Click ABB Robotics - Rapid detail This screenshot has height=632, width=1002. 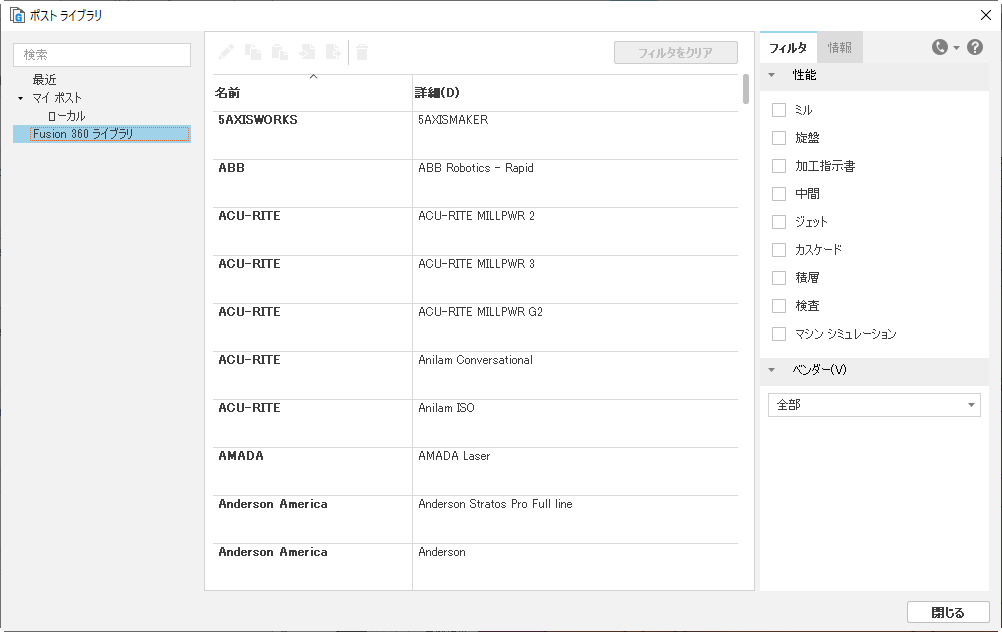pos(475,167)
